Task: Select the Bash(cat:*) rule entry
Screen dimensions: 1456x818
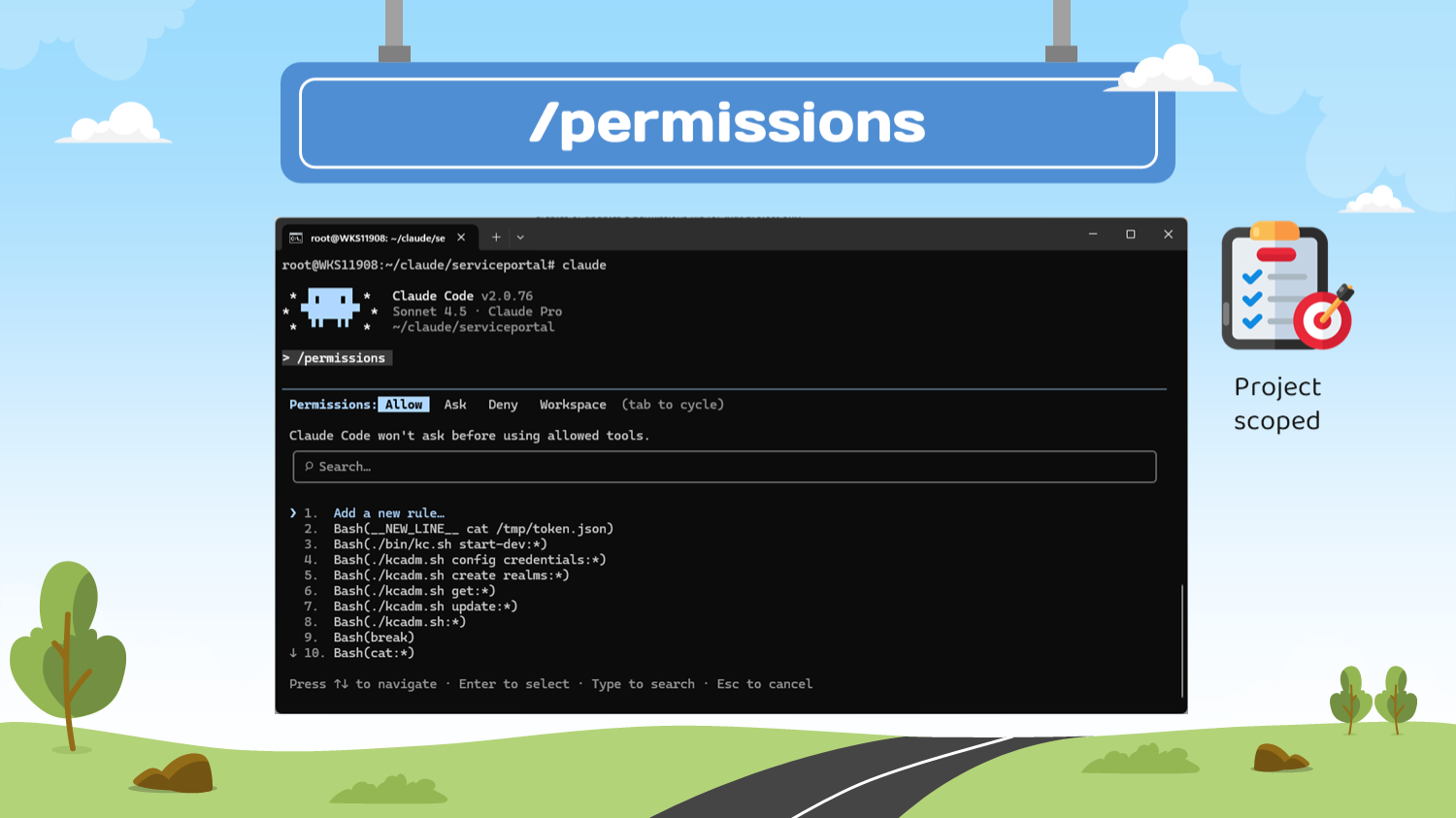Action: (374, 653)
